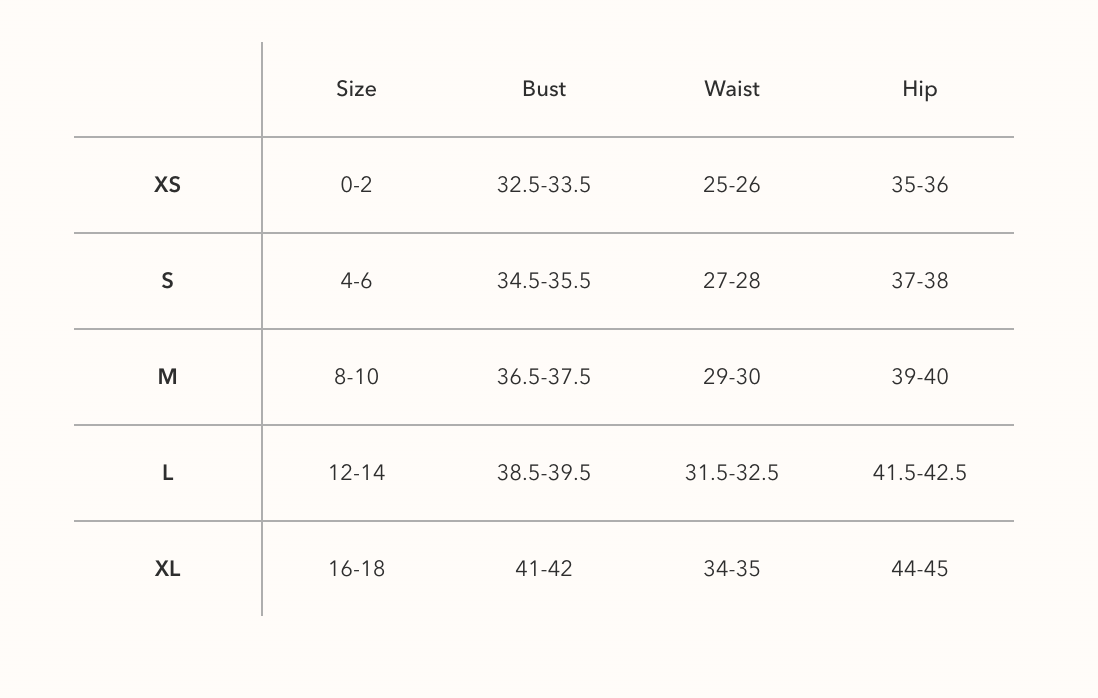The width and height of the screenshot is (1098, 698).
Task: Click the bust value 32.5-33.5
Action: [x=544, y=185]
